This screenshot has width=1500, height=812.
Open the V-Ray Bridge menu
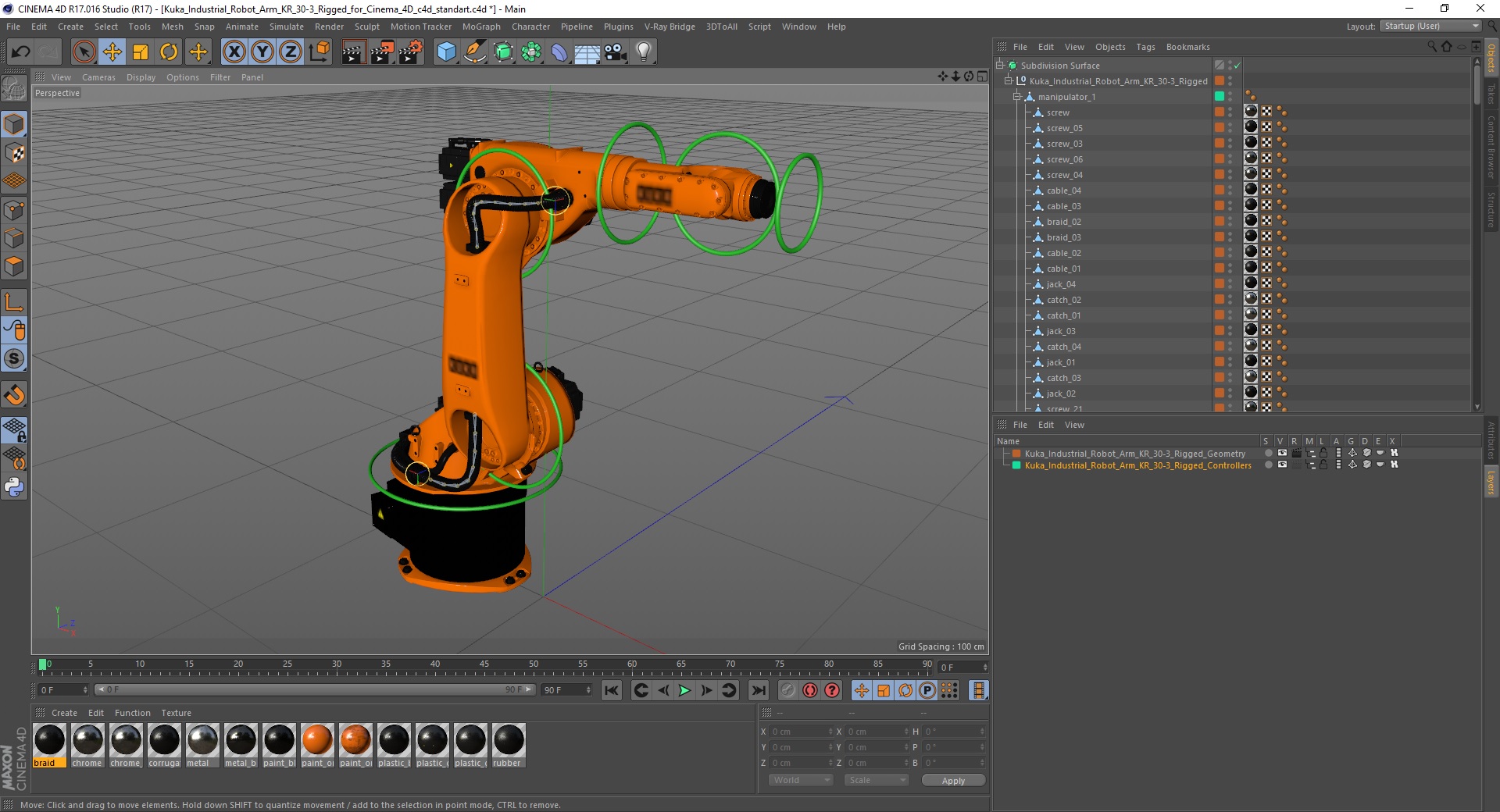670,27
